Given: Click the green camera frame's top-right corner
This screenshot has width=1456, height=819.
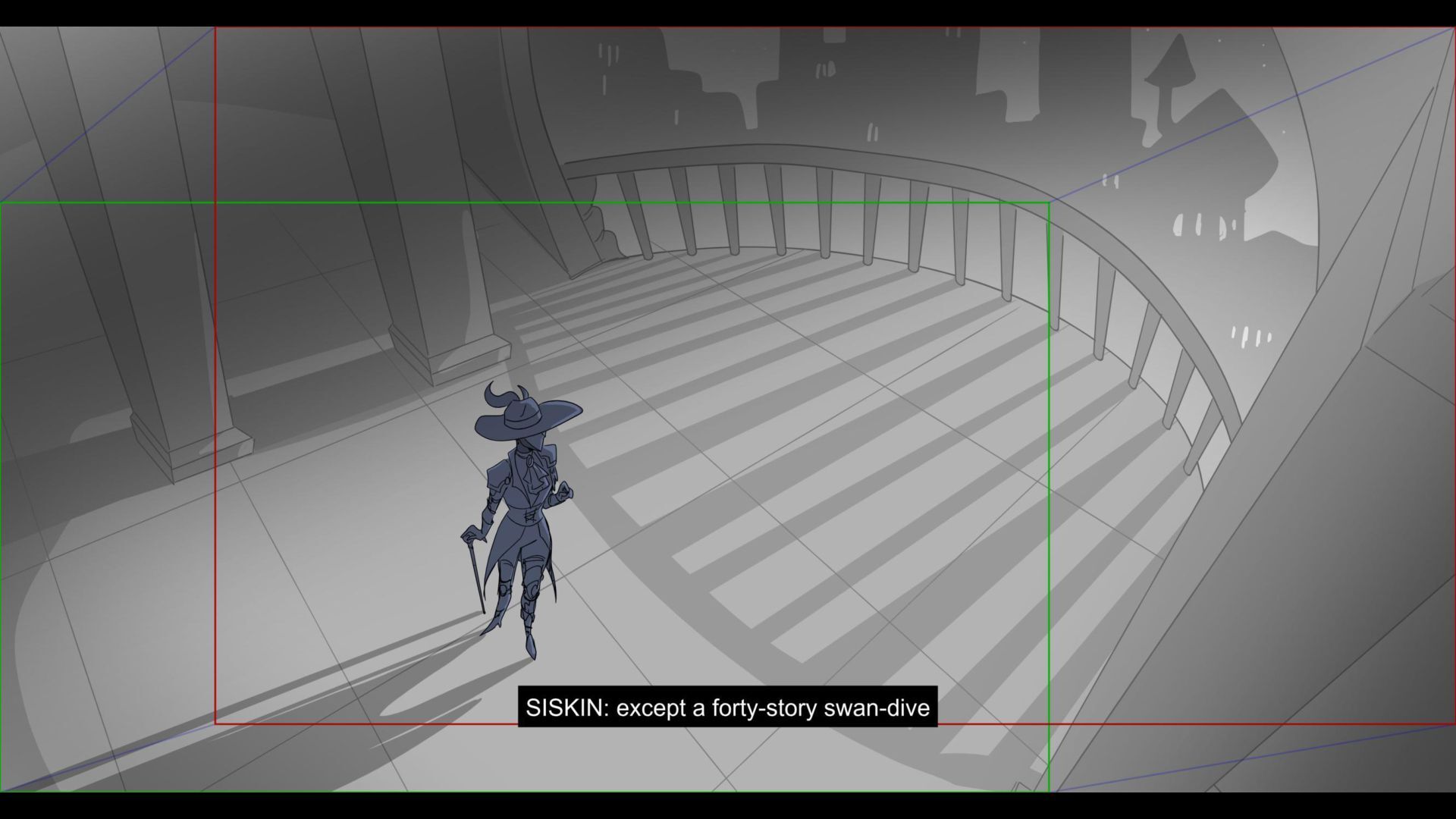Looking at the screenshot, I should point(1049,202).
